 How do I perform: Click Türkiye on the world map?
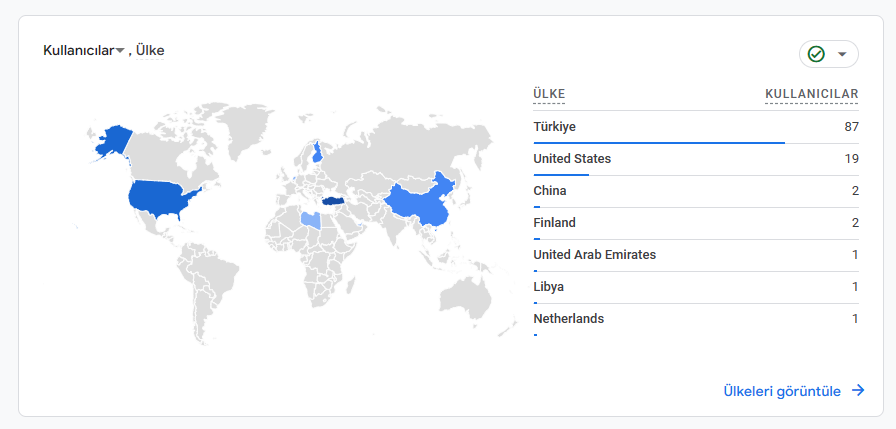331,201
